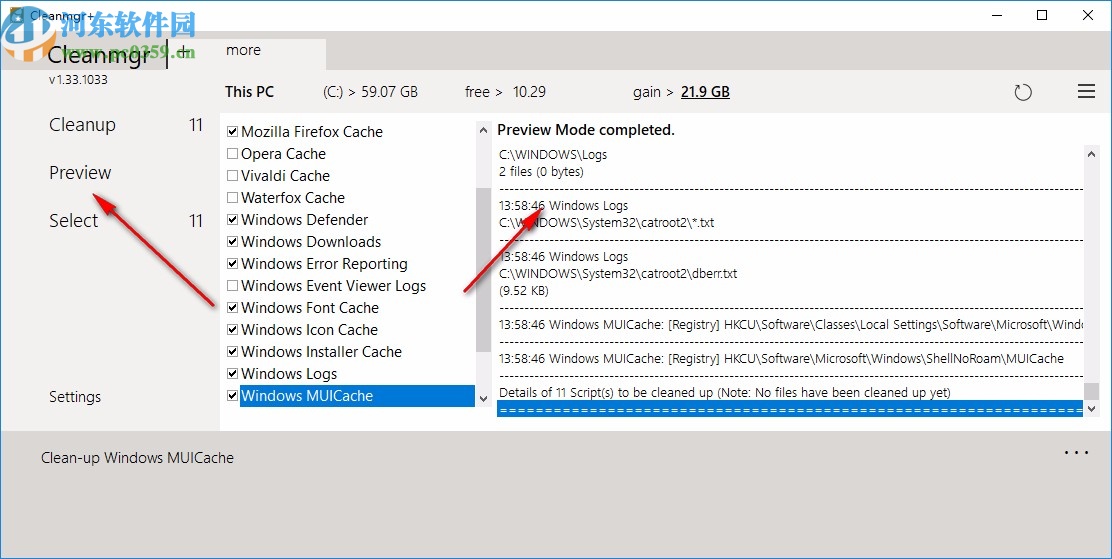The image size is (1112, 559).
Task: Uncheck the Windows Icon Cache checkbox
Action: coord(232,330)
